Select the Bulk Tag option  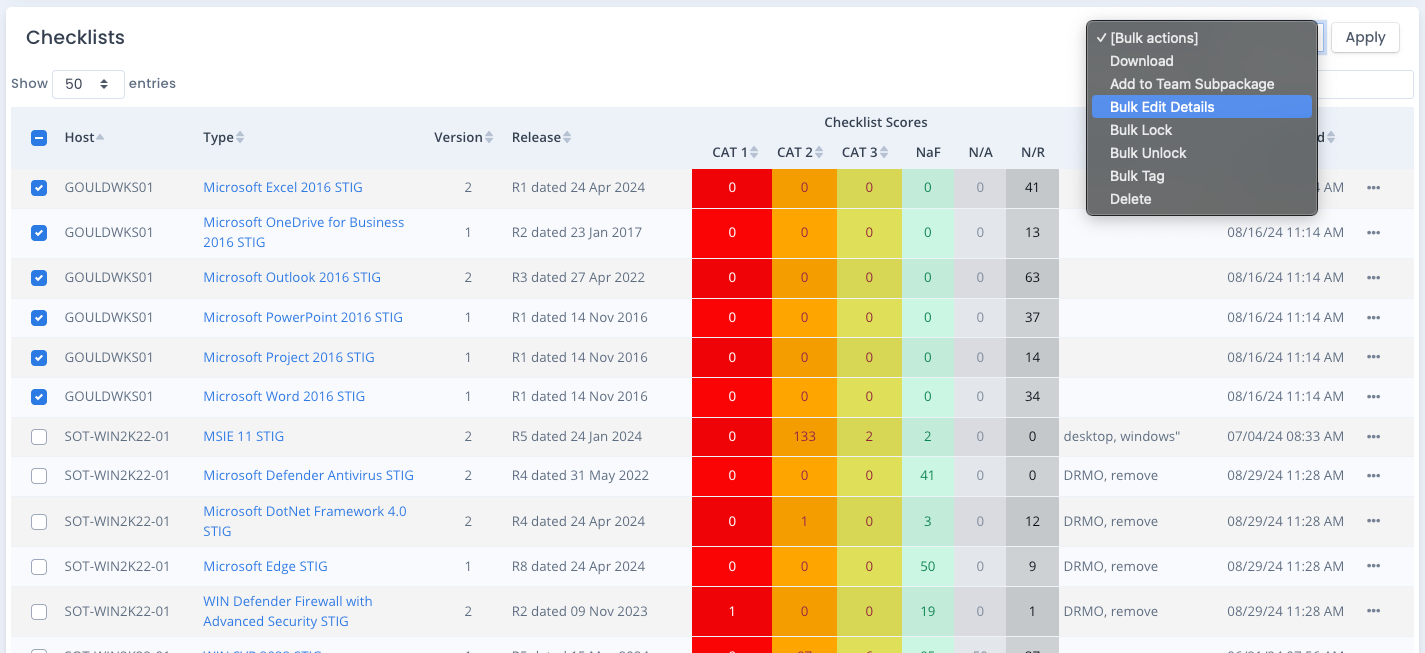[x=1202, y=176]
